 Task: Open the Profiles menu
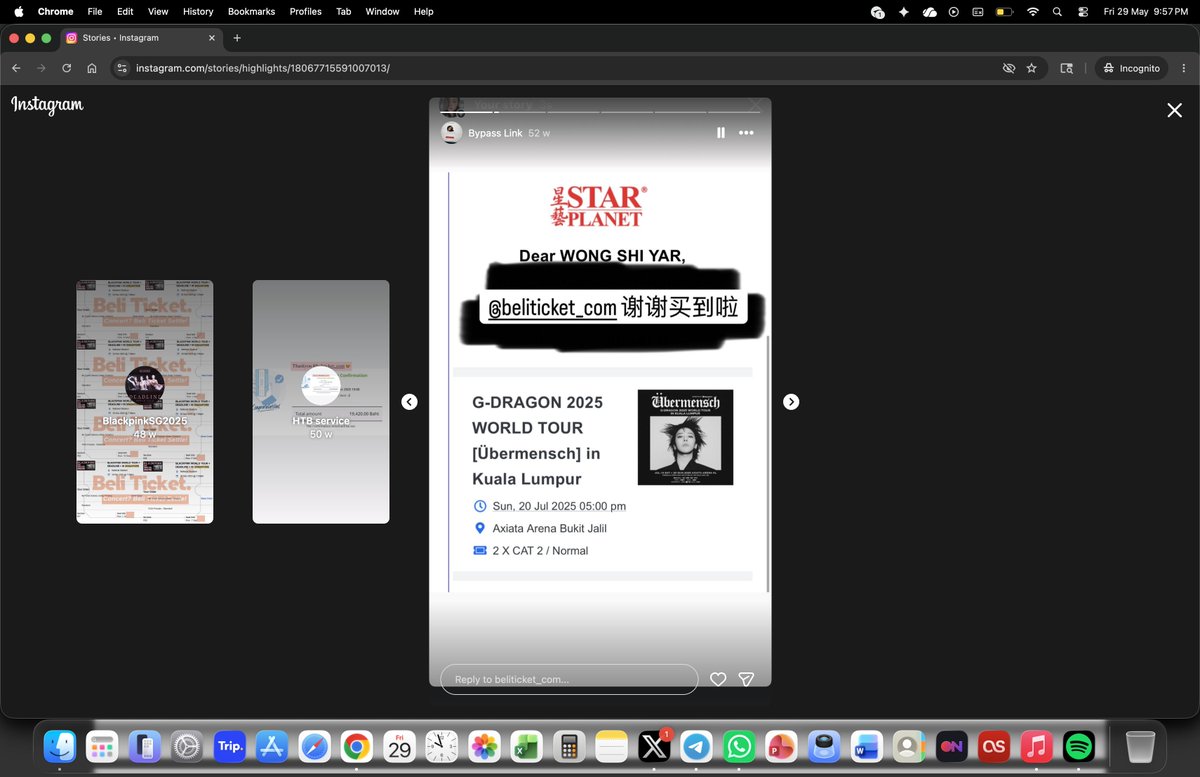(x=305, y=11)
